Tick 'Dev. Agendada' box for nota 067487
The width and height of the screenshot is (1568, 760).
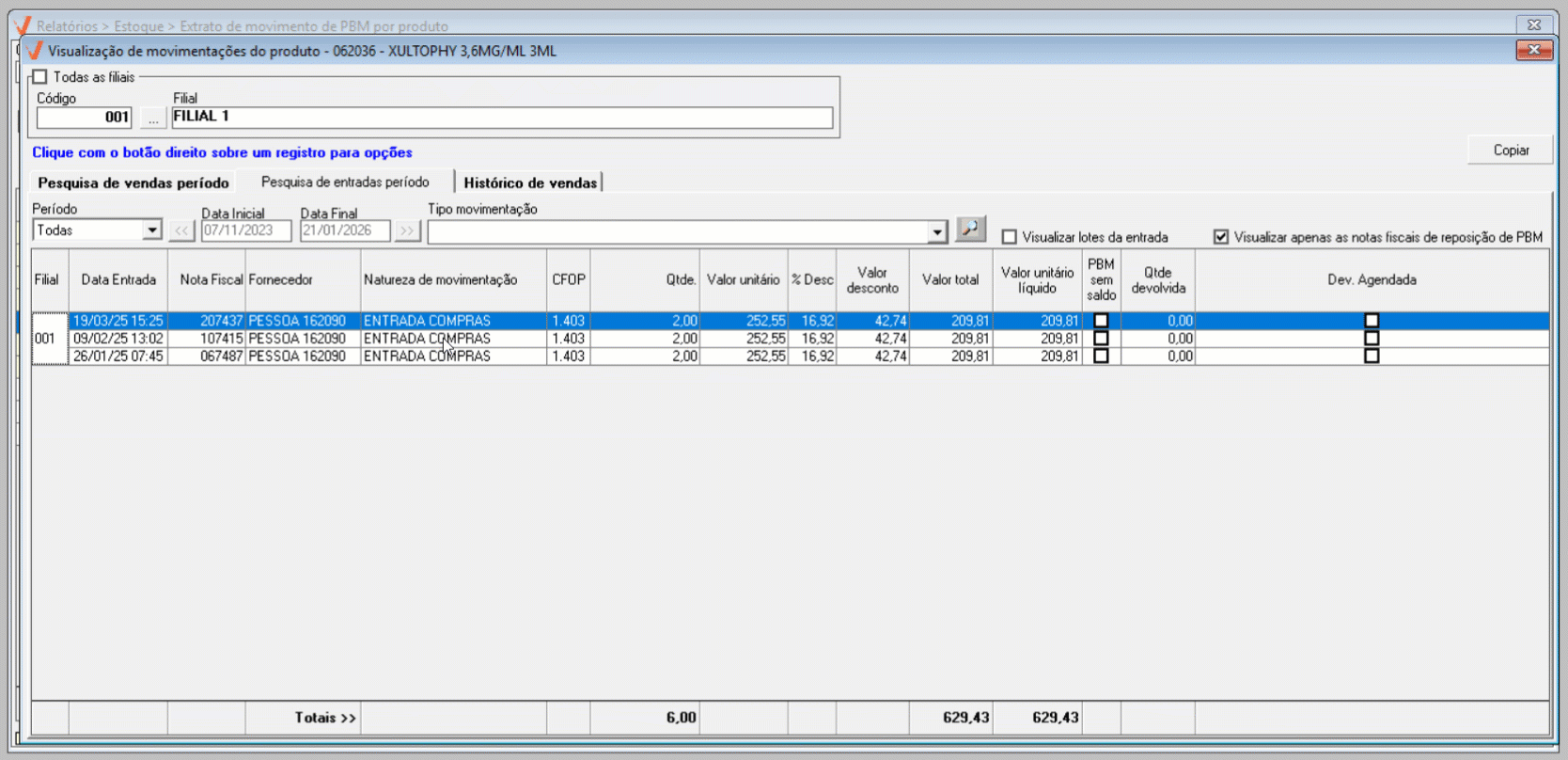click(1372, 356)
